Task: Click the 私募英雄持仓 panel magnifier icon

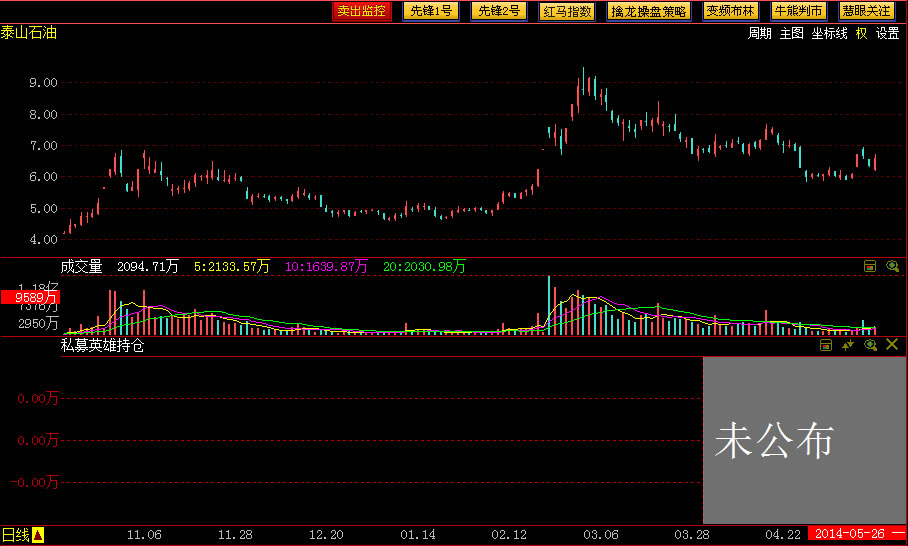Action: (870, 345)
